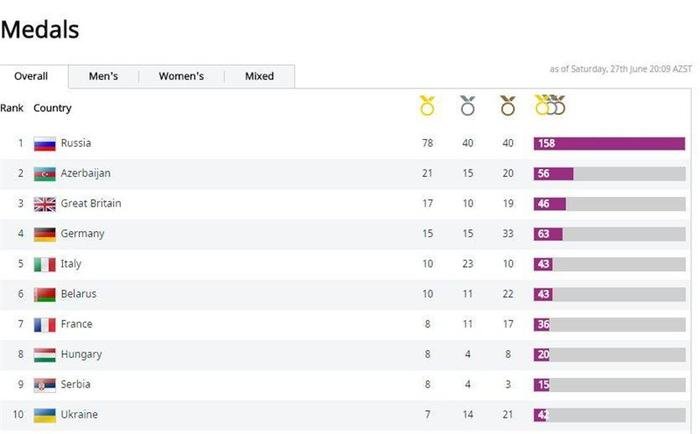This screenshot has height=434, width=700.
Task: Select the Overall tab
Action: tap(32, 77)
